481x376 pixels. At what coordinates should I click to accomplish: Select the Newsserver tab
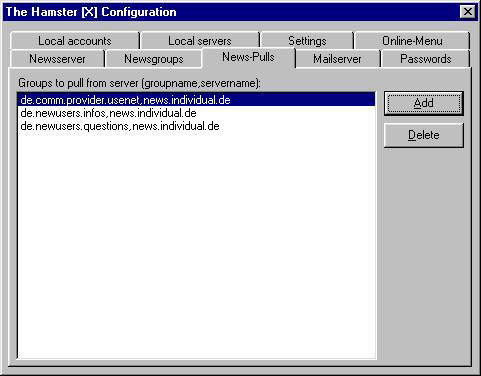pyautogui.click(x=57, y=59)
